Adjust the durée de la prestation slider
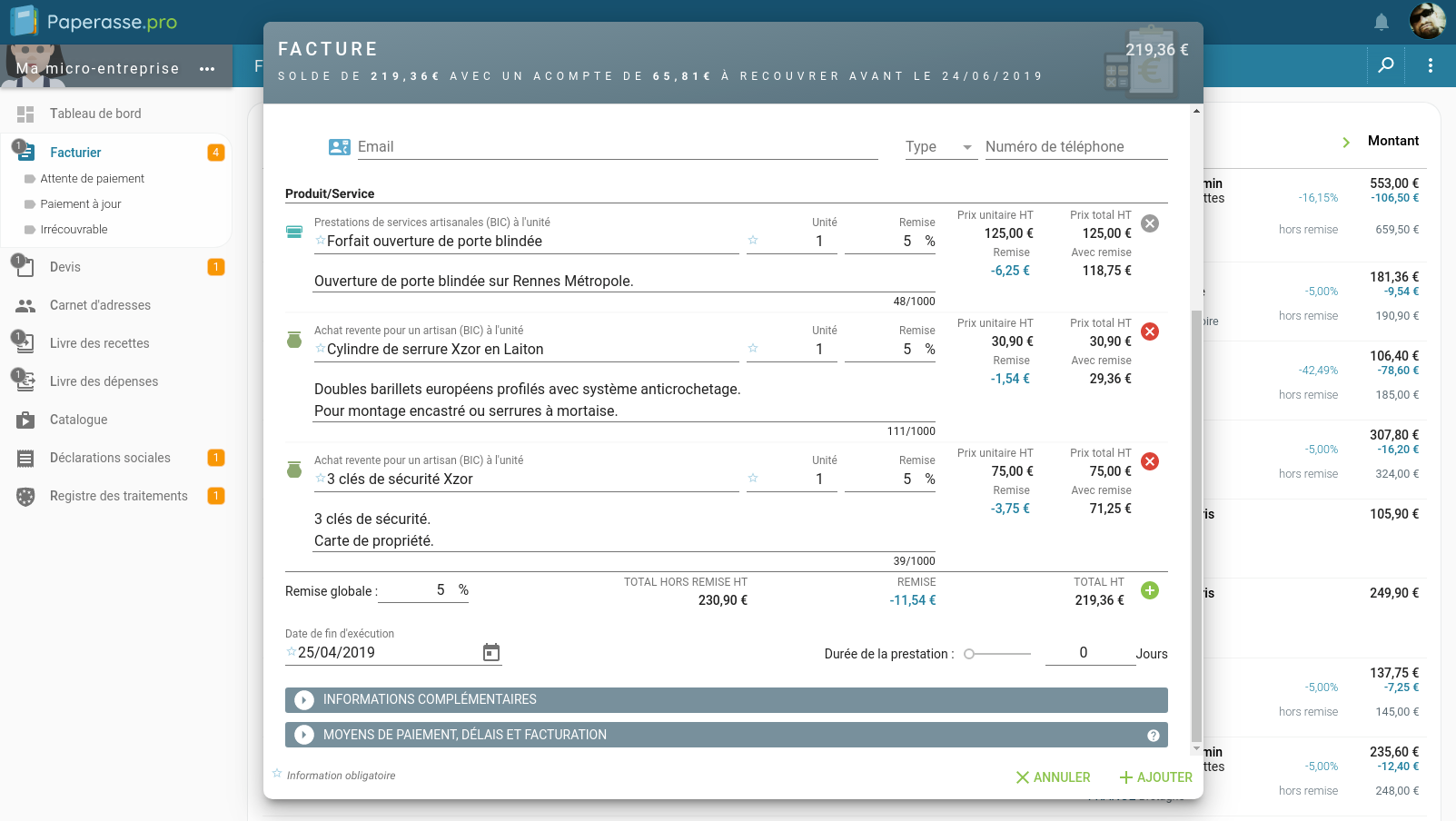This screenshot has height=821, width=1456. pyautogui.click(x=969, y=652)
